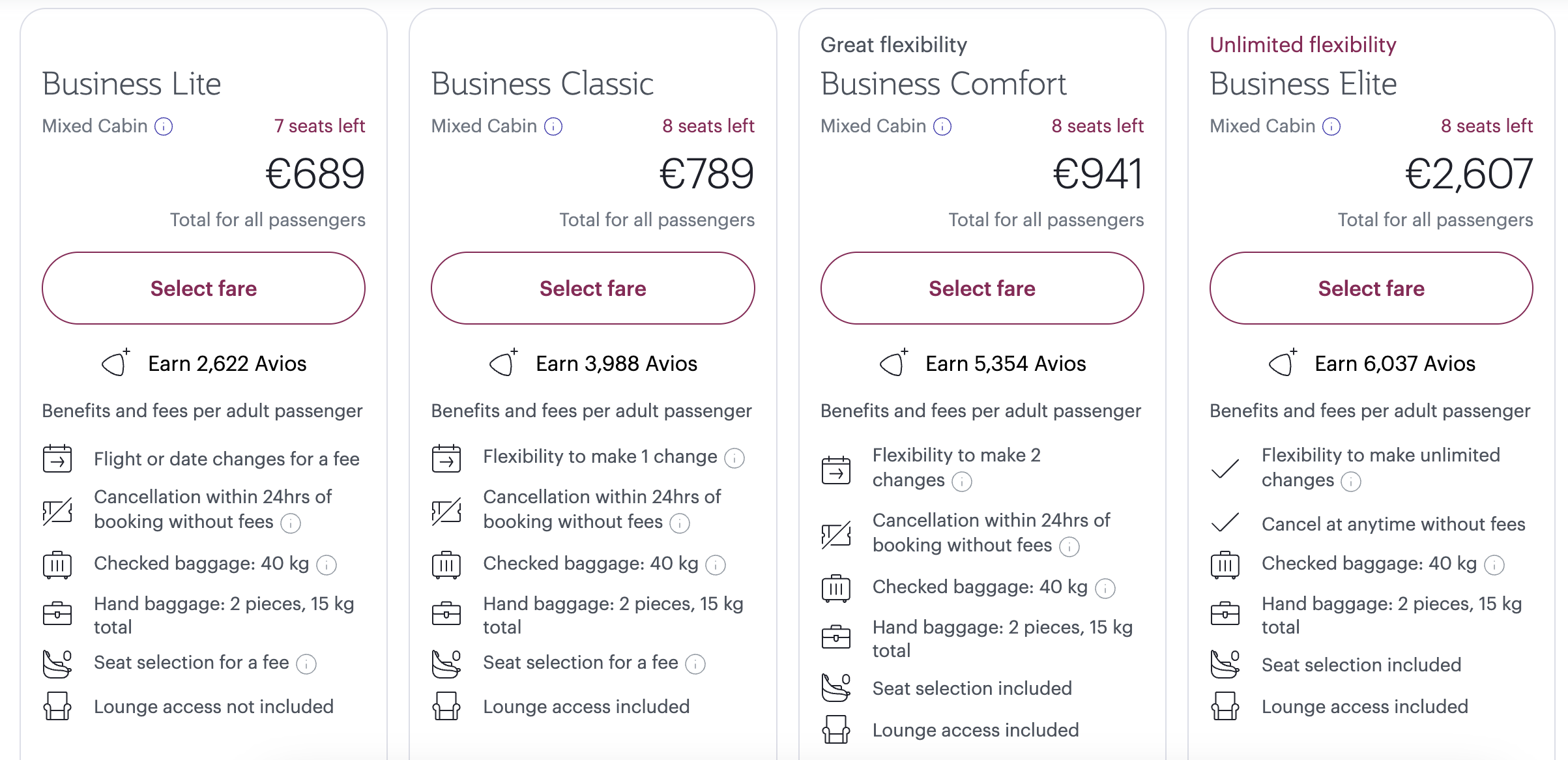Click checked baggage info icon in Business Lite
The height and width of the screenshot is (760, 1568).
tap(327, 565)
